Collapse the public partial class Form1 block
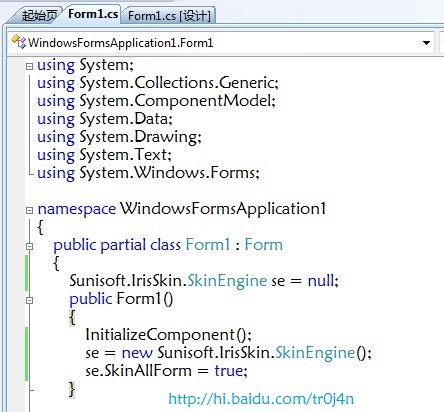The width and height of the screenshot is (444, 412). point(30,246)
